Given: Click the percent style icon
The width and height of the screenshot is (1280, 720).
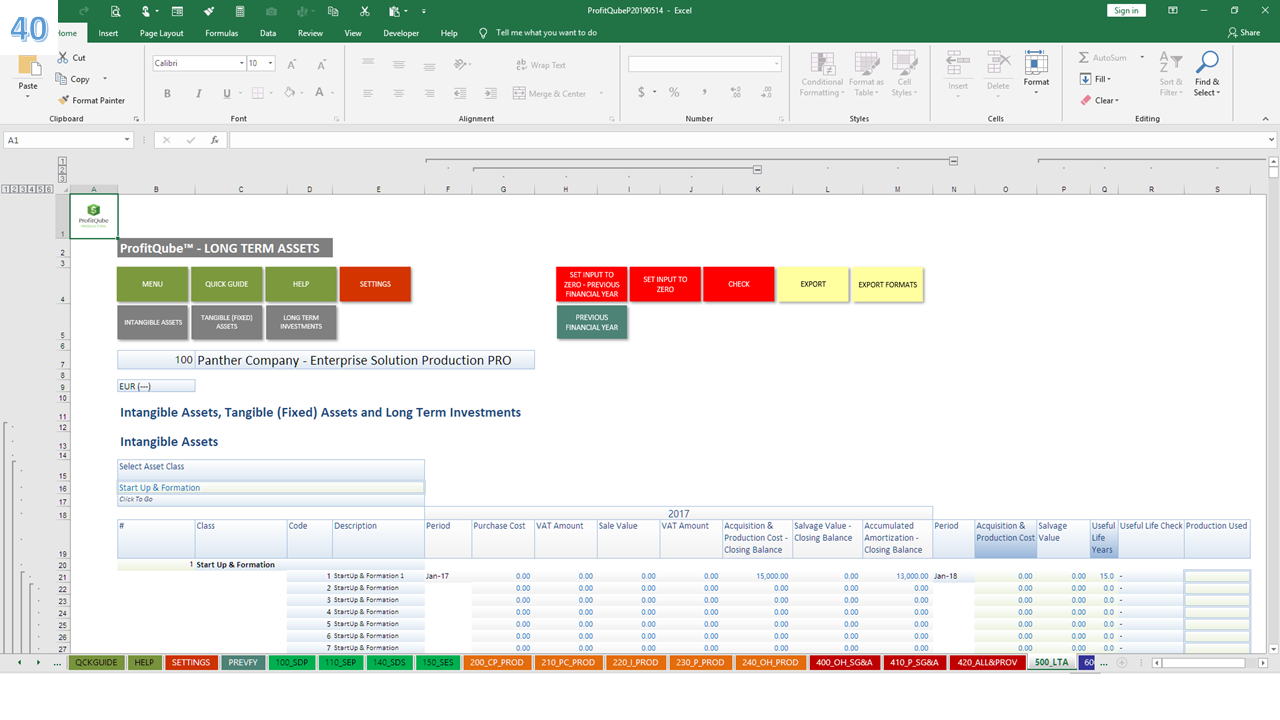Looking at the screenshot, I should click(674, 92).
